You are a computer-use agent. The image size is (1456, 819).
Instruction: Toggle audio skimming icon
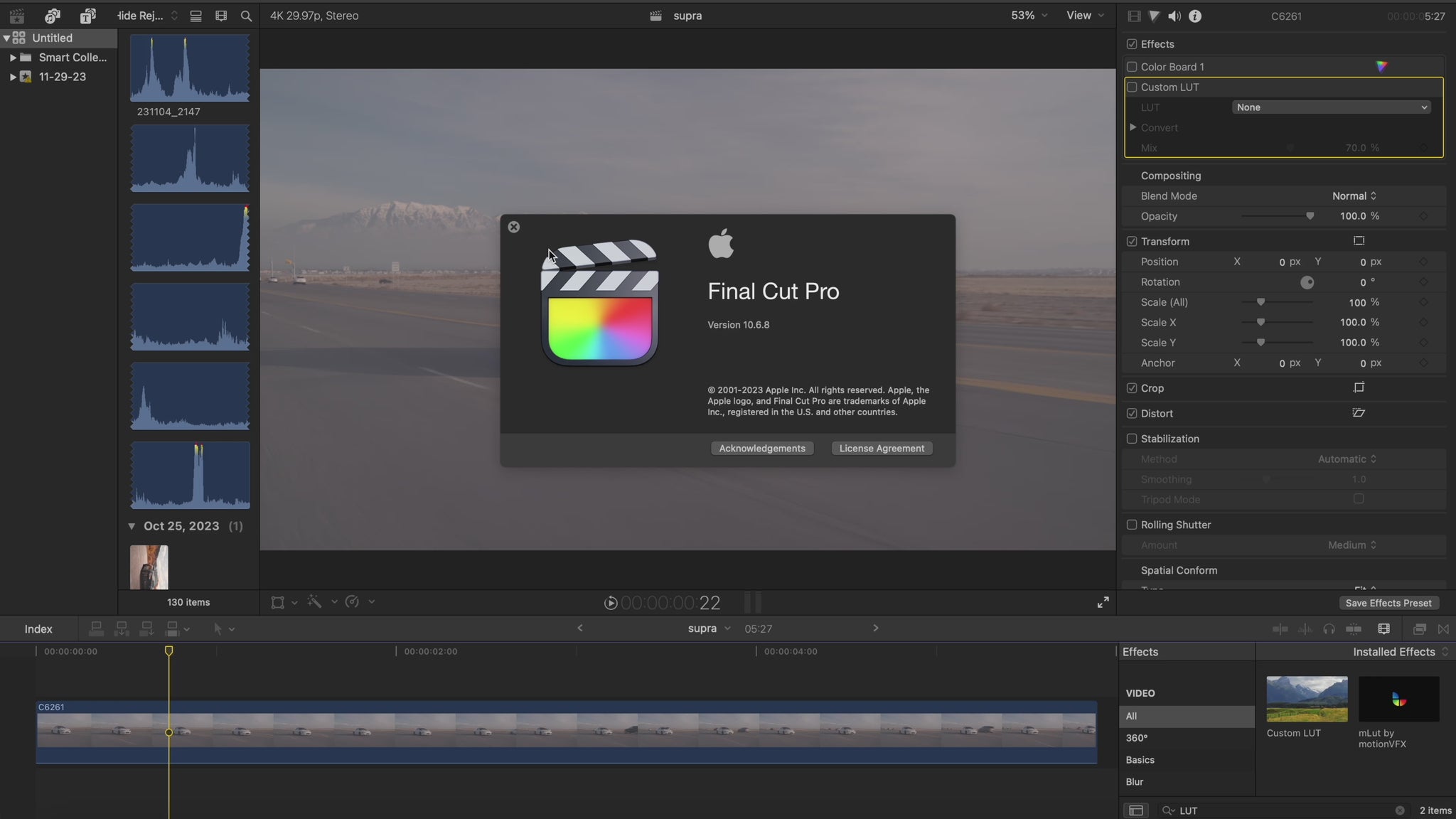coord(1305,628)
